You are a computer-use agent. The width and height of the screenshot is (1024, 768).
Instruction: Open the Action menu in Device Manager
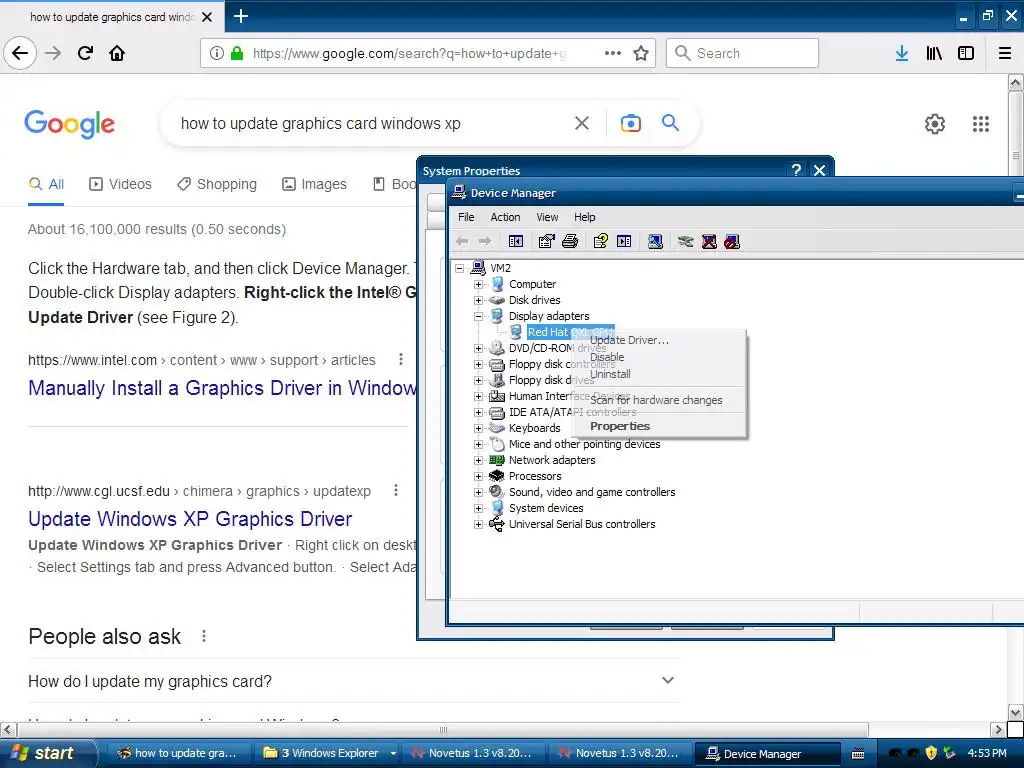click(505, 217)
